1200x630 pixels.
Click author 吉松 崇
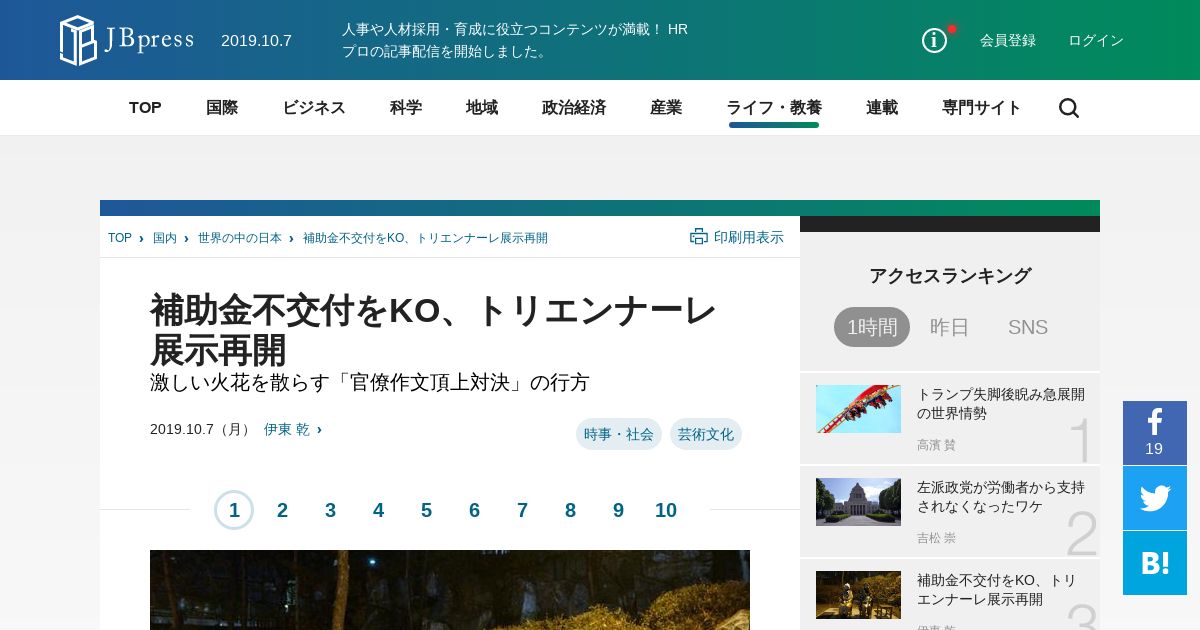936,538
